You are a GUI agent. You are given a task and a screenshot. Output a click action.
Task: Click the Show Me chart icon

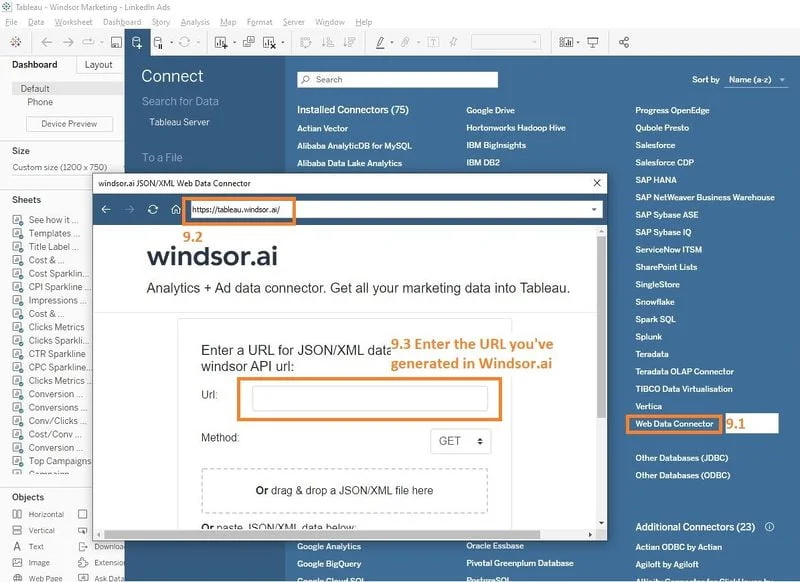566,42
